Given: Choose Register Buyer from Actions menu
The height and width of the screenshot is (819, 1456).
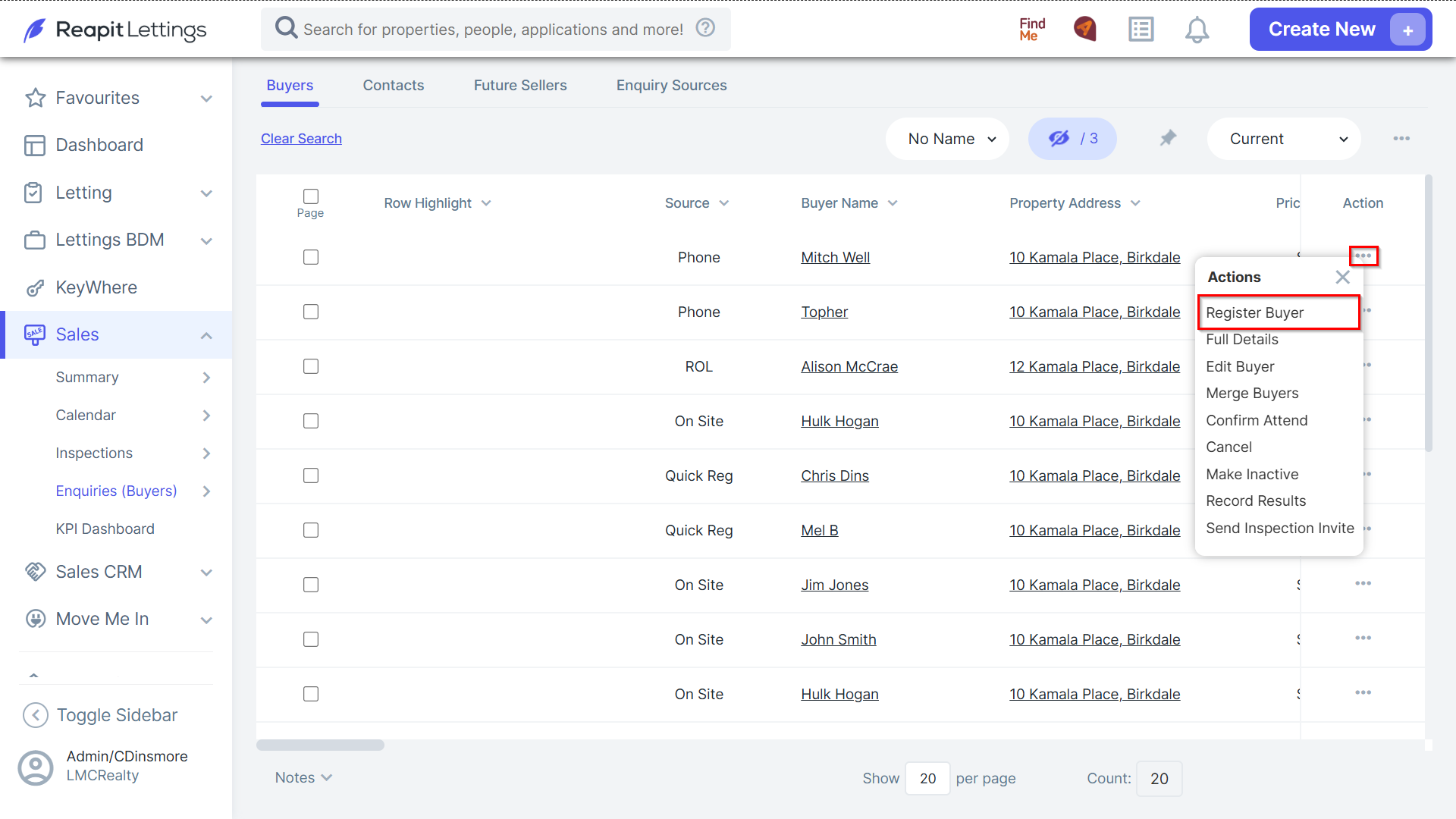Looking at the screenshot, I should pos(1279,312).
